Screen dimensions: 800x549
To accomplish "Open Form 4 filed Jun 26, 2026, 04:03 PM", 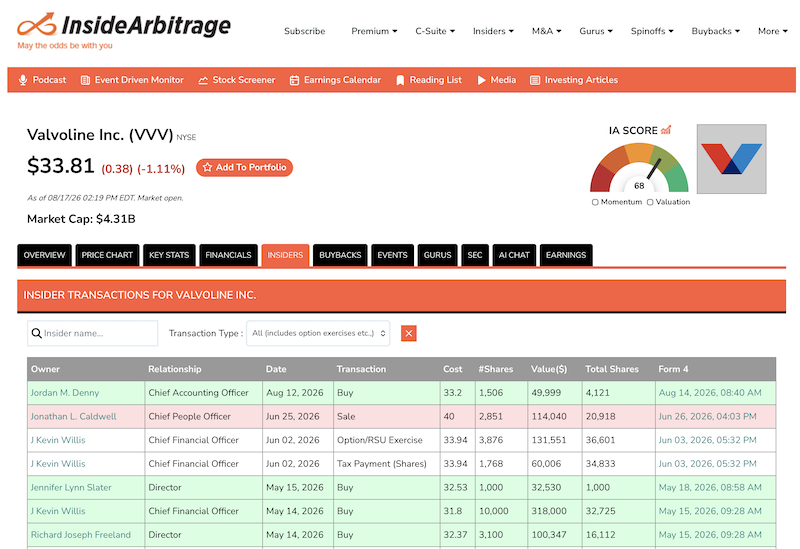I will (707, 416).
